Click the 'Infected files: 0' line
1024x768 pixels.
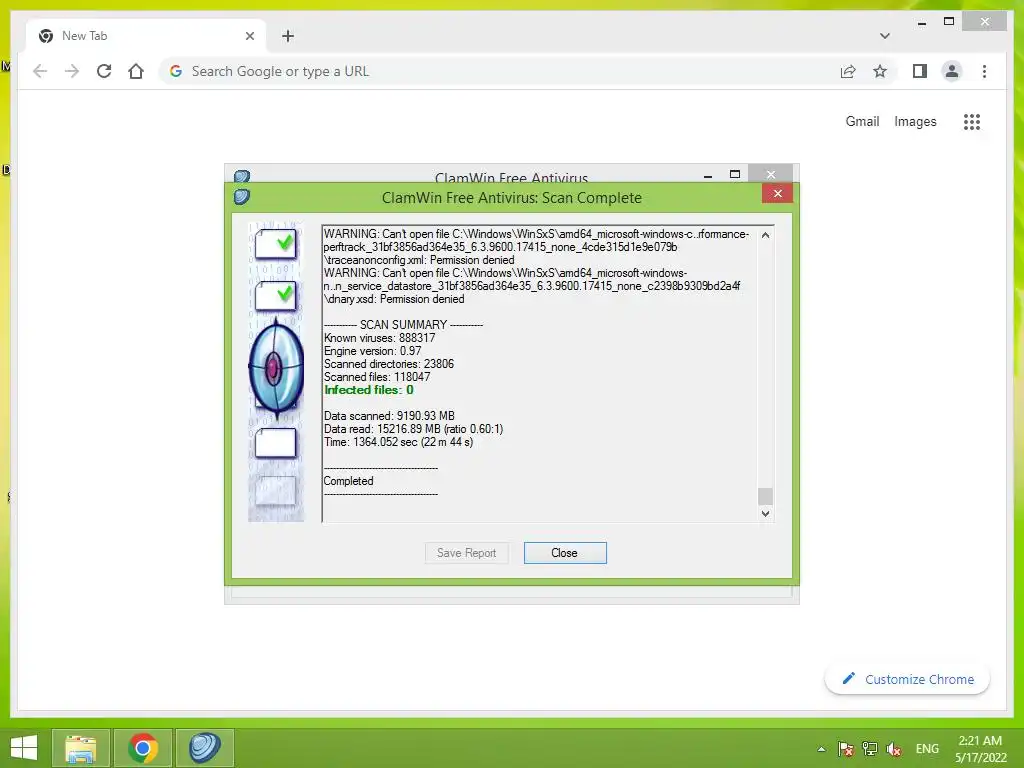369,390
